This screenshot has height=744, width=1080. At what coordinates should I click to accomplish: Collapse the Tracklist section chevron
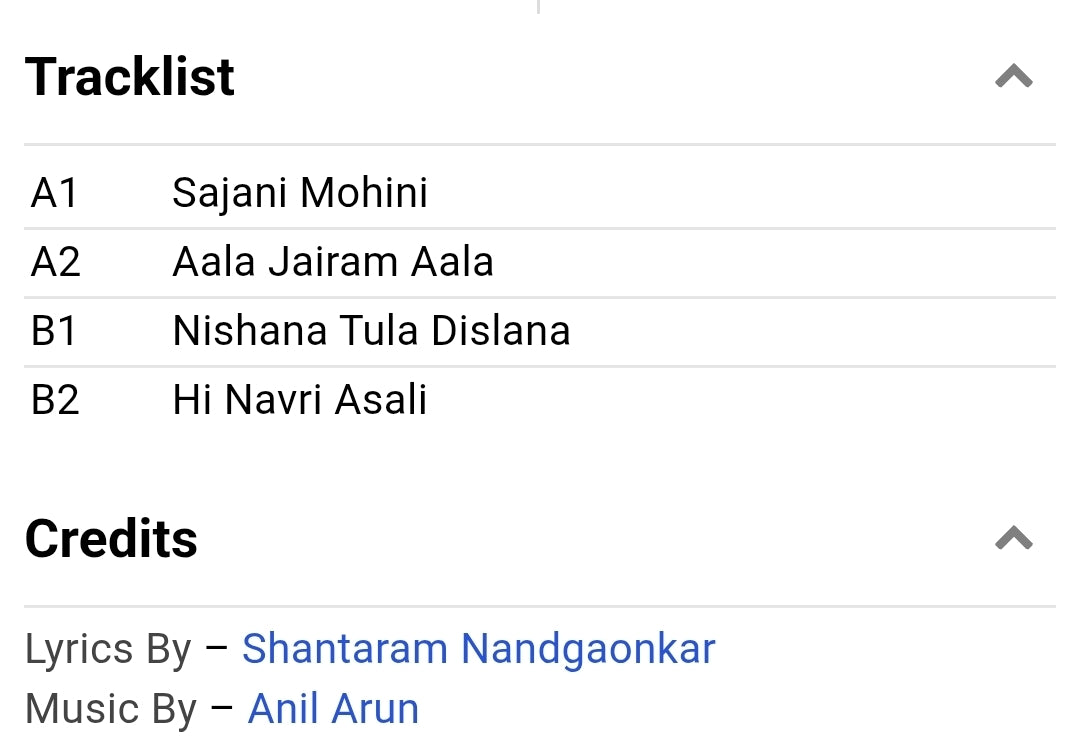point(1013,77)
